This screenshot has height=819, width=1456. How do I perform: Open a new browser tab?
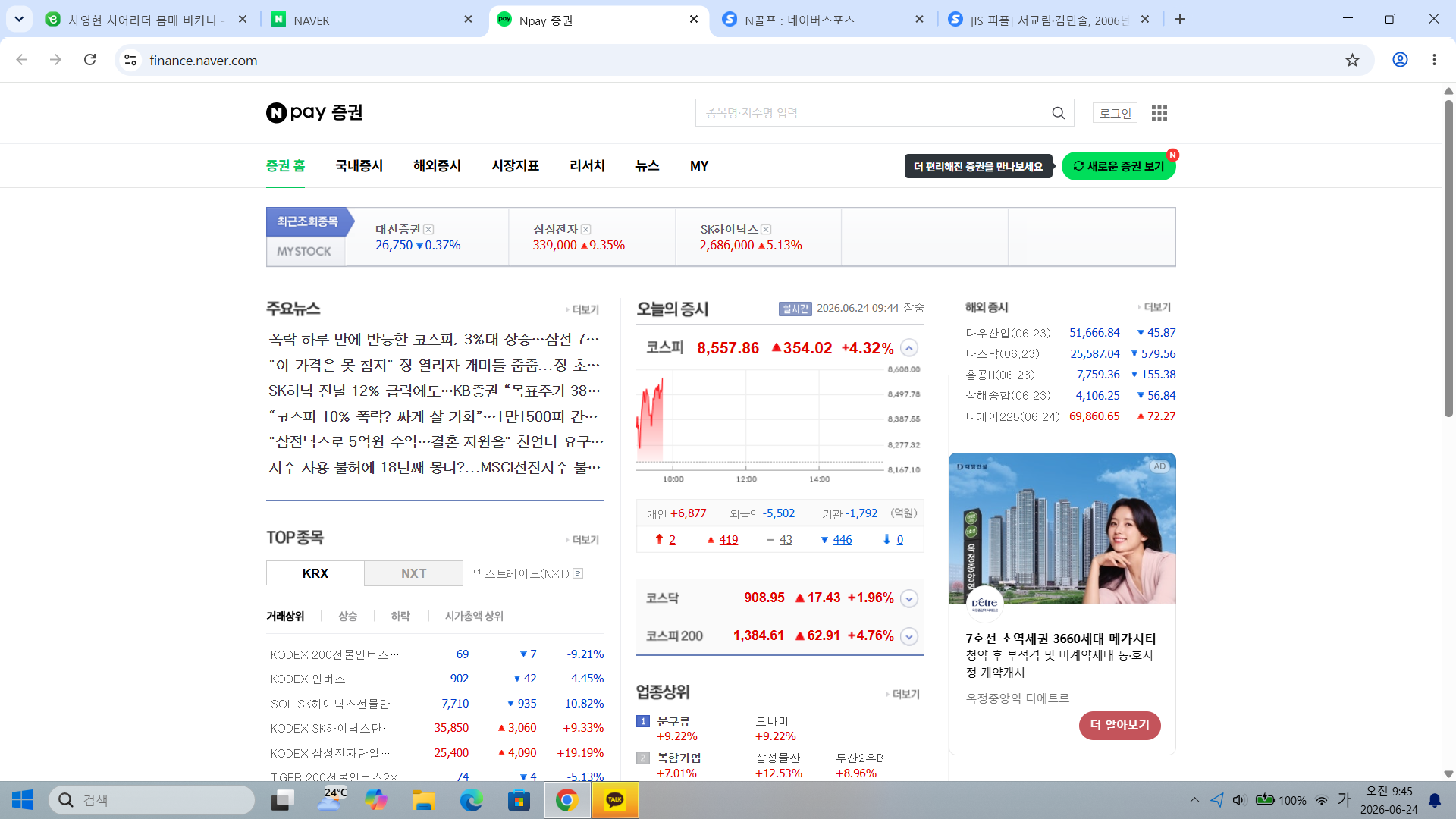1180,19
